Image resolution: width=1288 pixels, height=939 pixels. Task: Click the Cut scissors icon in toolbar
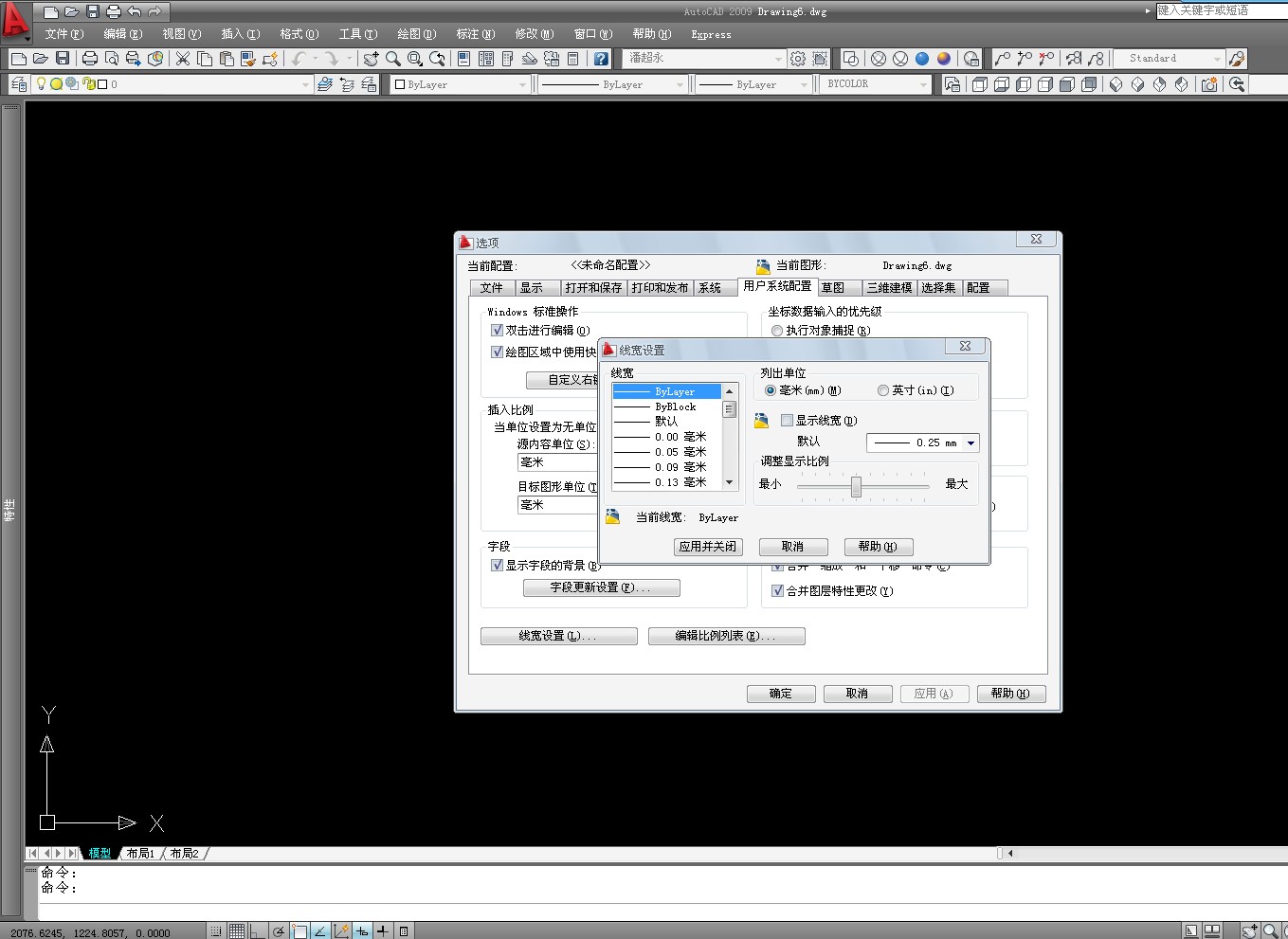point(183,59)
